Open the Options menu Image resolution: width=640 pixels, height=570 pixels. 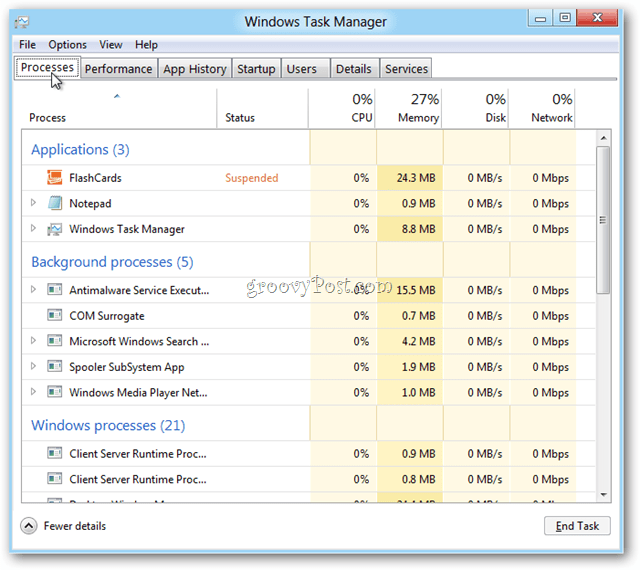67,45
